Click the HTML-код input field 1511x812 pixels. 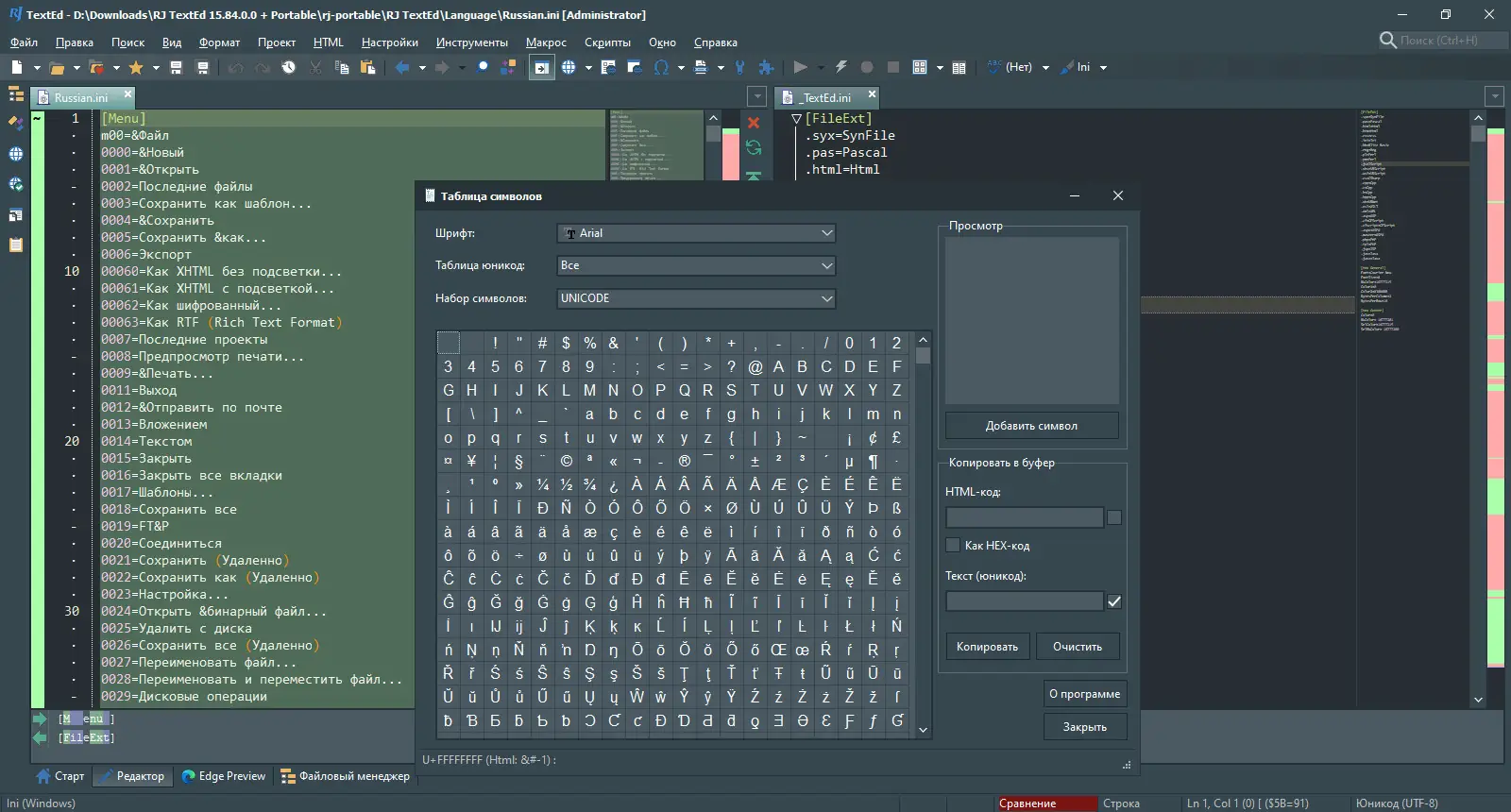tap(1025, 517)
